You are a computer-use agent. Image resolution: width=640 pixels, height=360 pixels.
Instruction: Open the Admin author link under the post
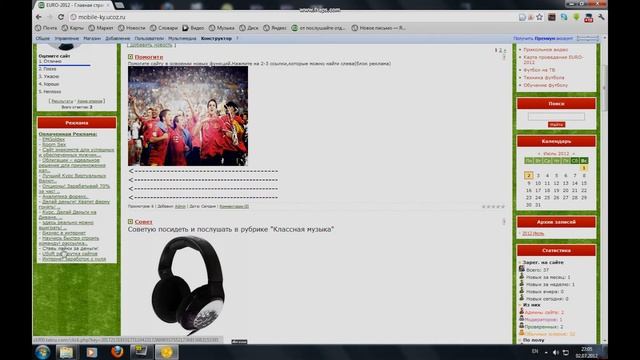pos(180,207)
